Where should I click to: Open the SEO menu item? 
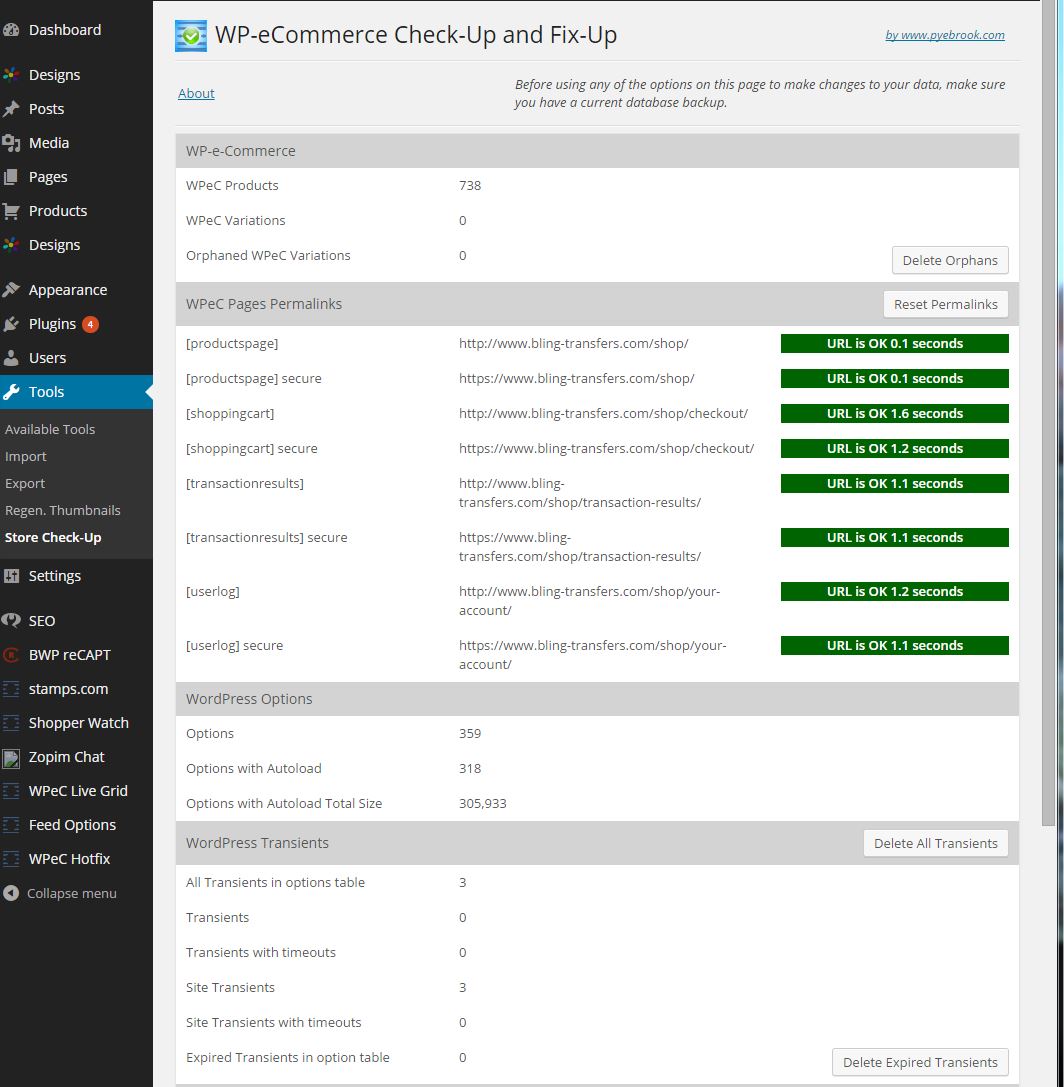[42, 621]
